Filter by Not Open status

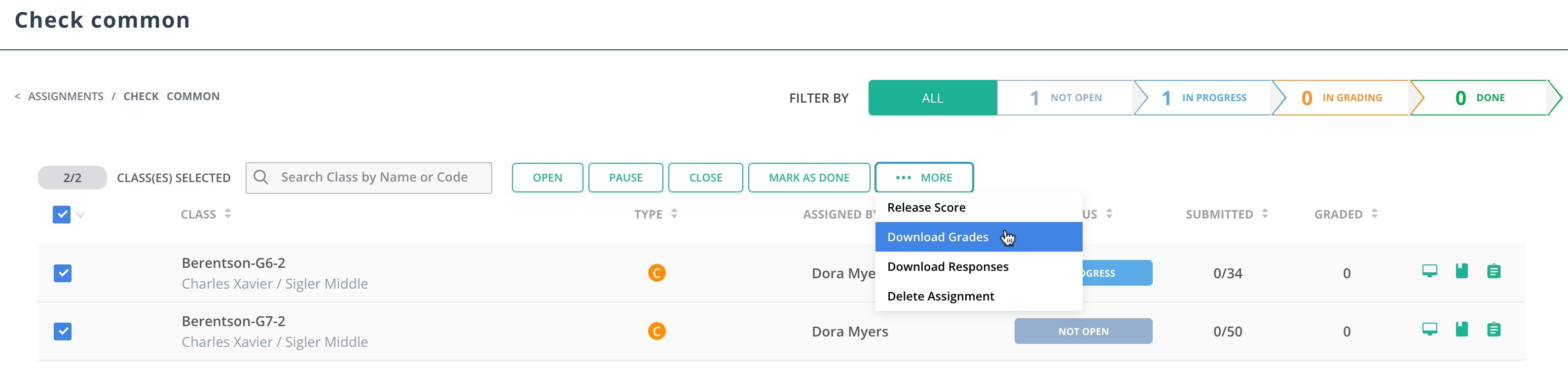click(1065, 98)
